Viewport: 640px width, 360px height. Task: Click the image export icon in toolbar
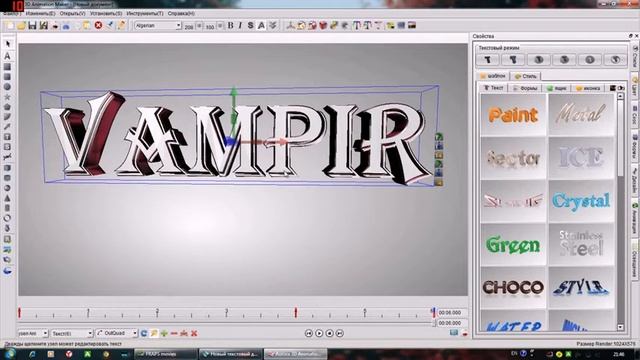412,25
